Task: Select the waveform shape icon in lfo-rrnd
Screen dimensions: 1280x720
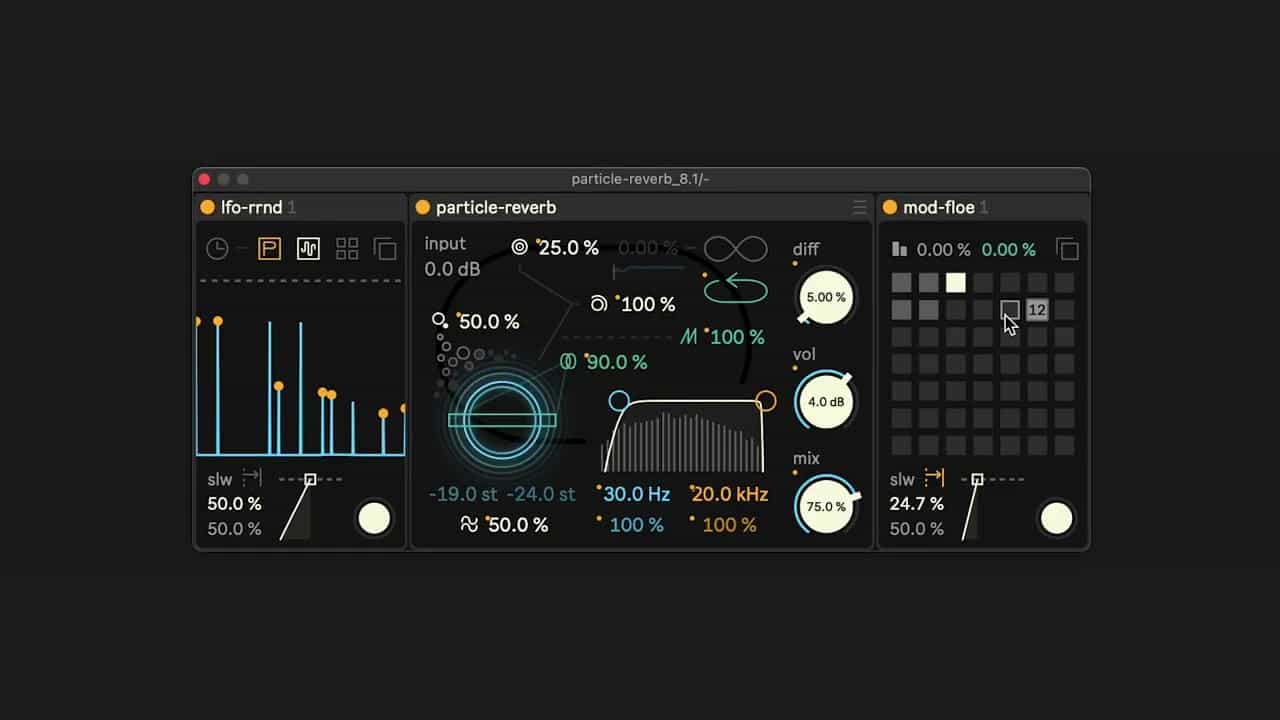Action: click(x=308, y=249)
